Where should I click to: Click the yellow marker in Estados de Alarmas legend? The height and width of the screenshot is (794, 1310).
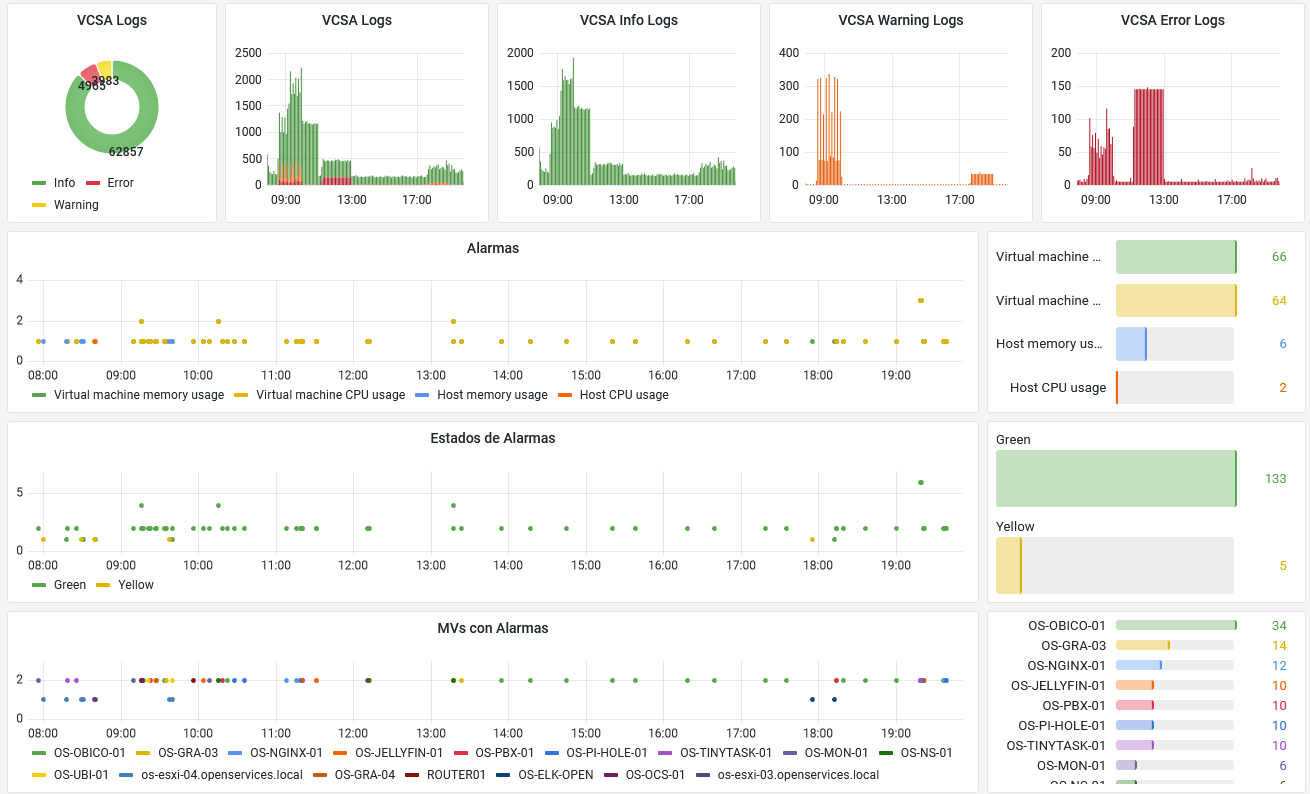click(x=103, y=585)
